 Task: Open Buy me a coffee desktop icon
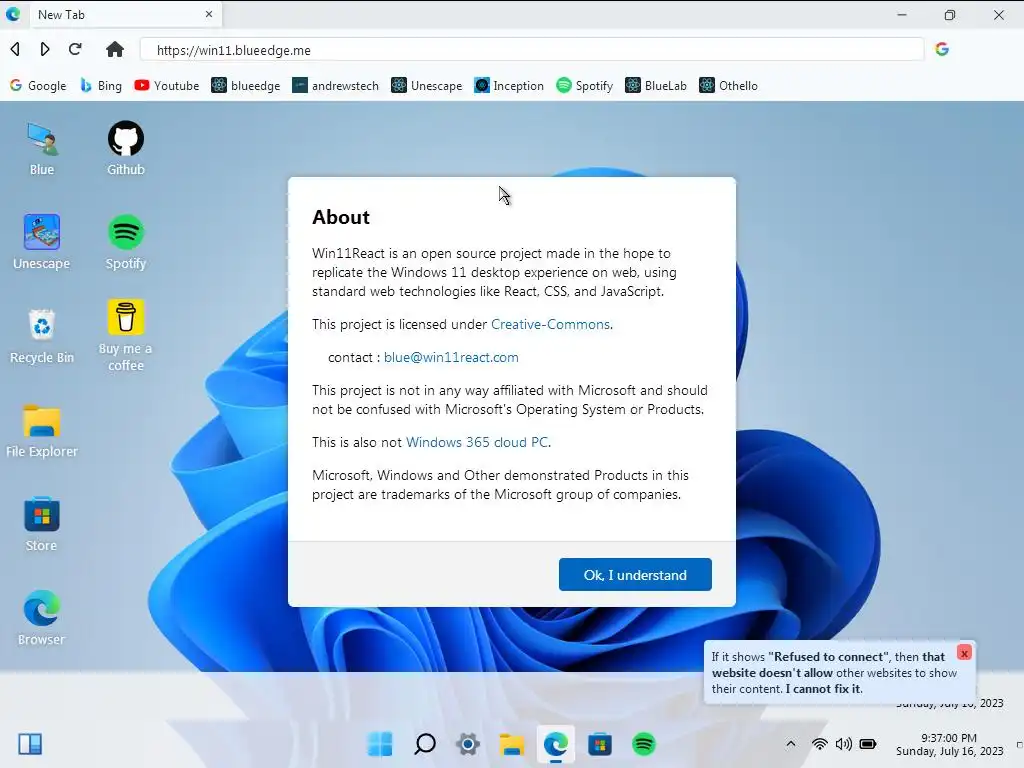(125, 336)
